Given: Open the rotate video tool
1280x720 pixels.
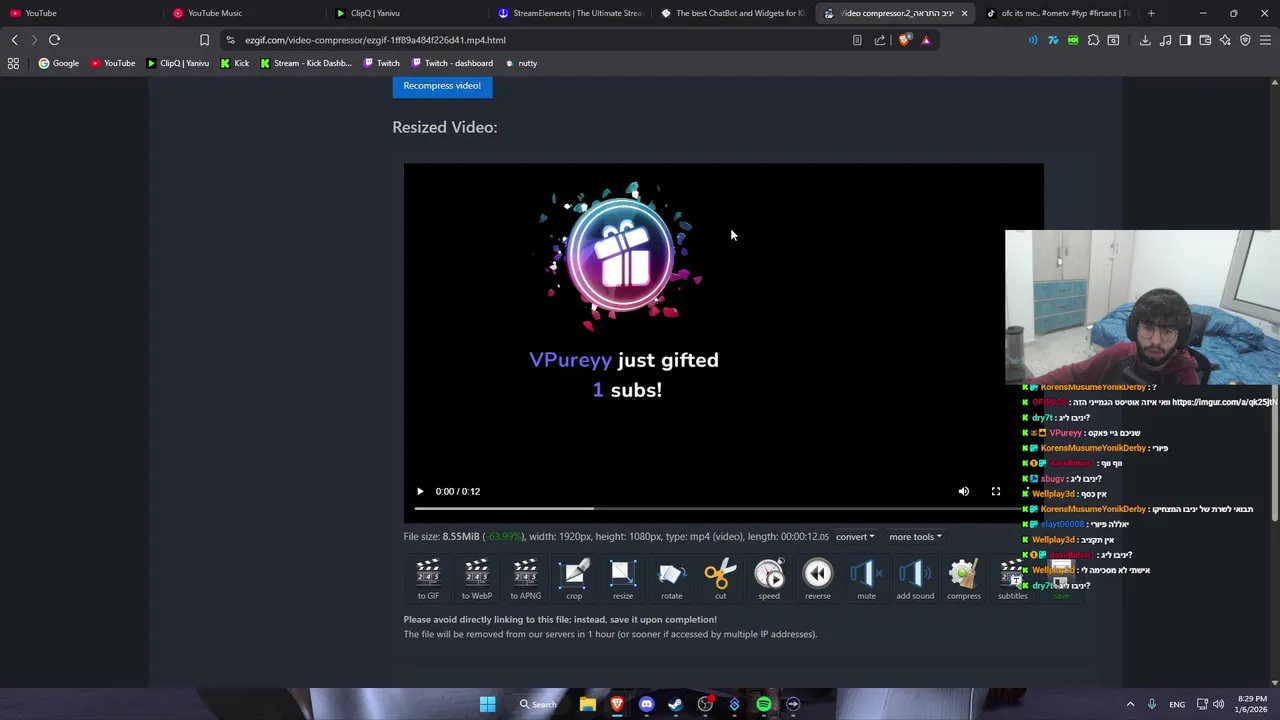Looking at the screenshot, I should point(671,580).
